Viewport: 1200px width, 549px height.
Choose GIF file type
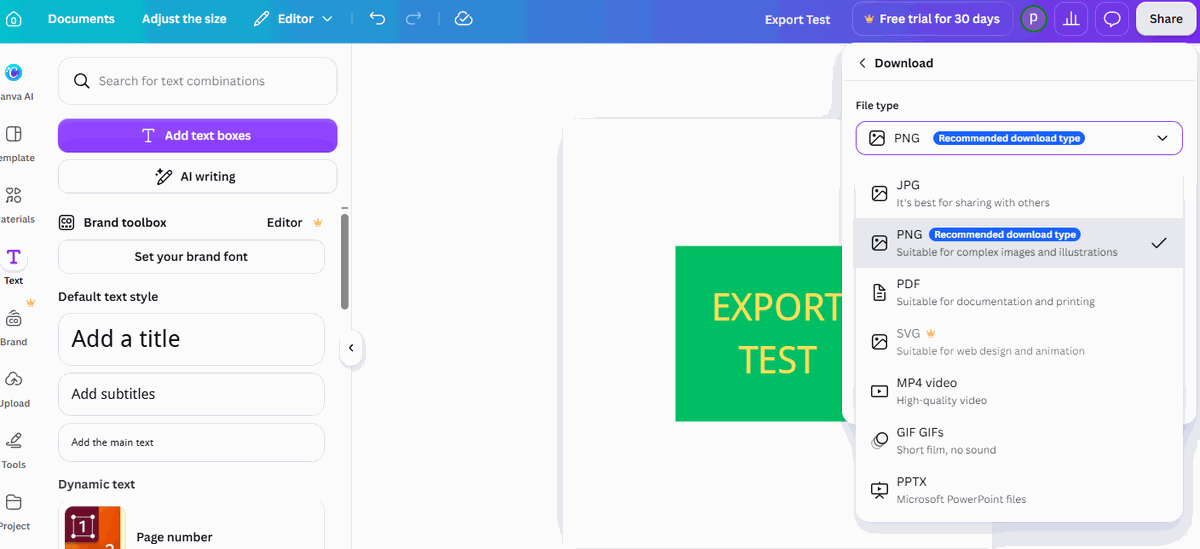[1019, 441]
